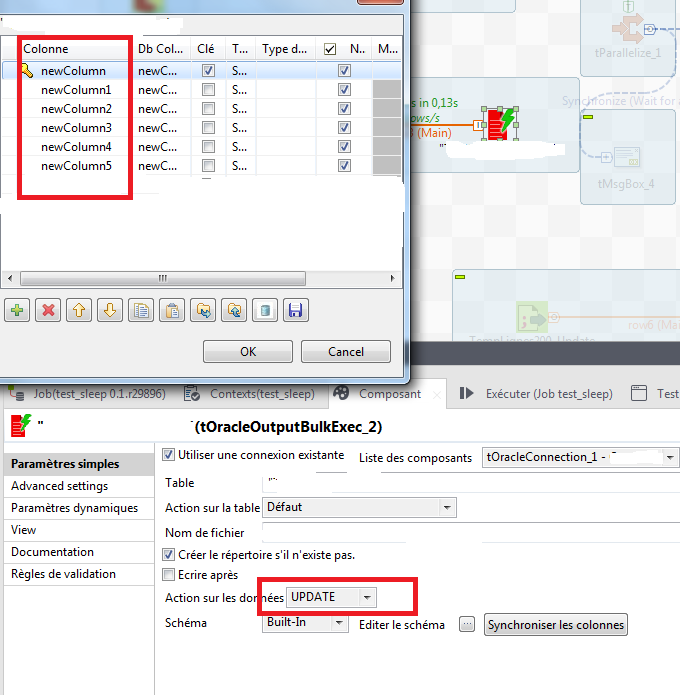Viewport: 680px width, 695px height.
Task: Click into the Nom de fichier field
Action: coord(471,532)
